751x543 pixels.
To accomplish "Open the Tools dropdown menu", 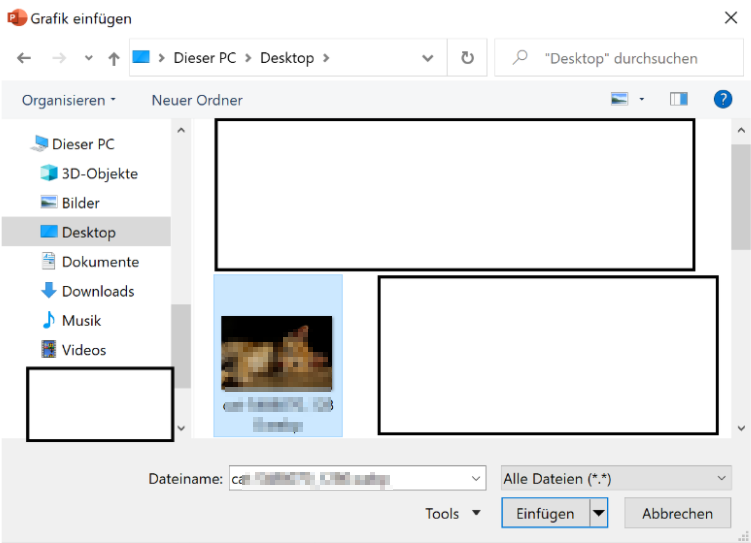I will pos(453,513).
